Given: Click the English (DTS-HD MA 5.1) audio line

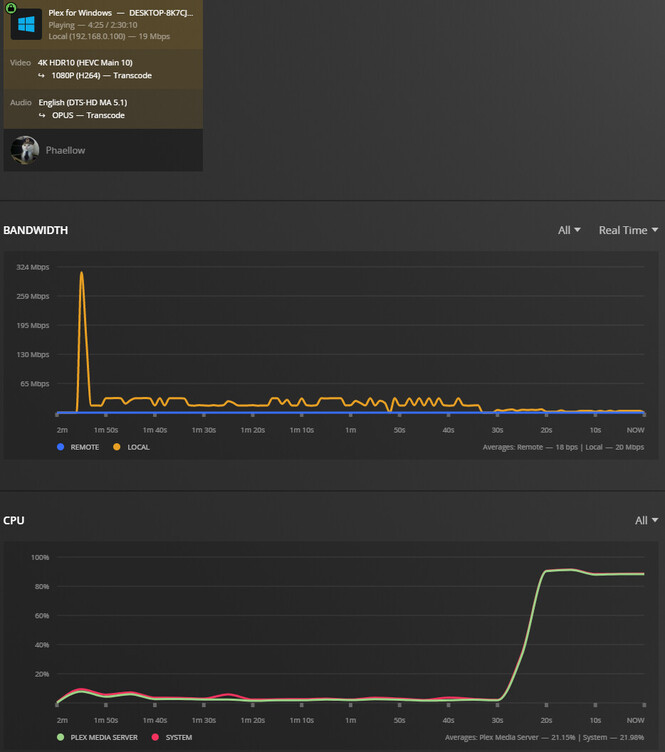Looking at the screenshot, I should (83, 102).
